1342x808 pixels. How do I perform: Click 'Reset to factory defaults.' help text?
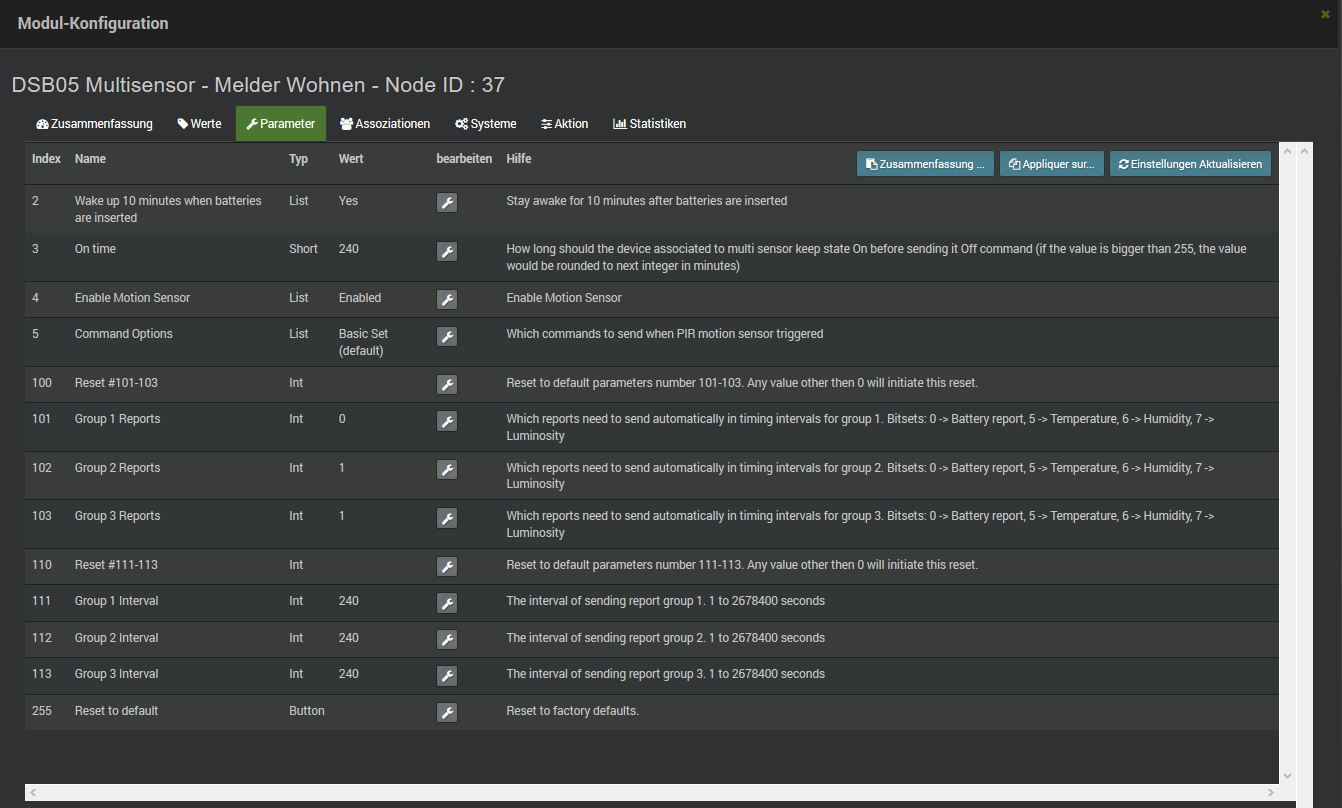[572, 711]
